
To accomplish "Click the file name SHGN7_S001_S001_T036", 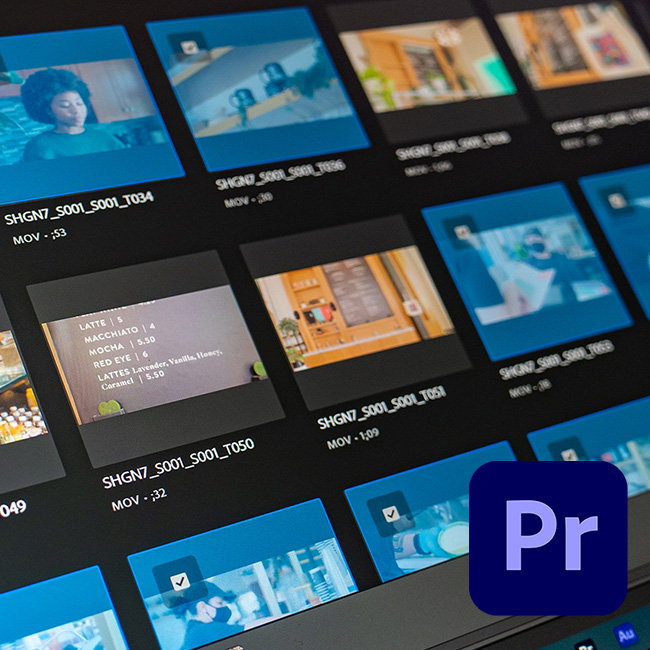I will click(x=281, y=174).
